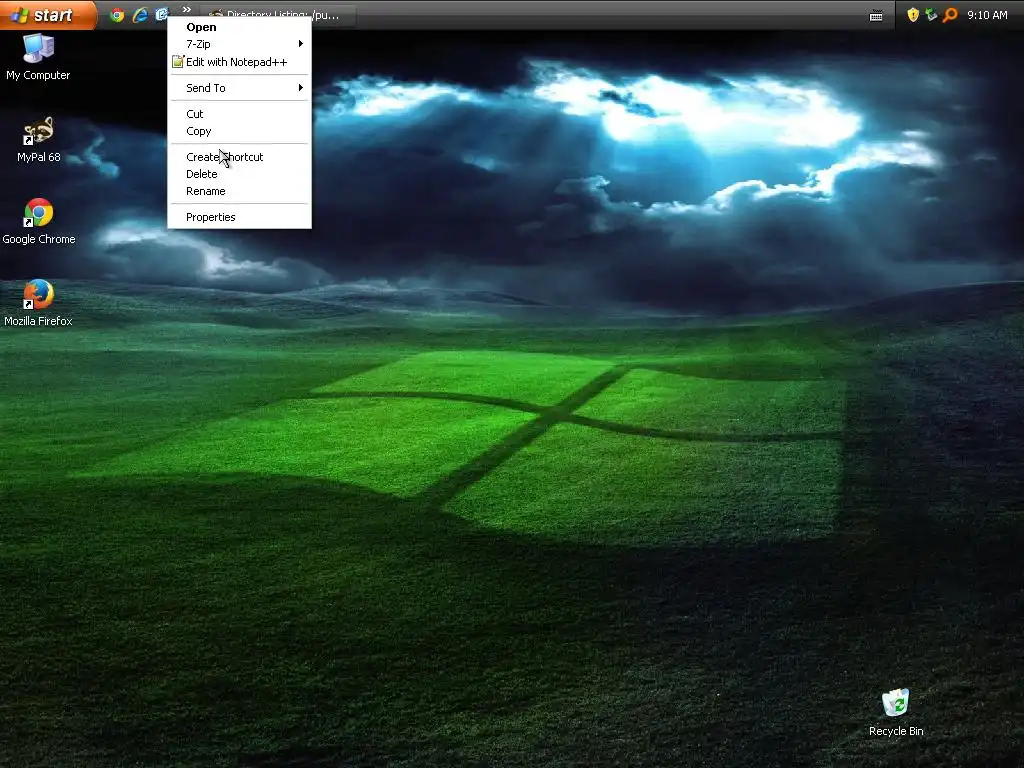Click the Safely Remove Hardware tray icon
This screenshot has width=1024, height=768.
[931, 15]
